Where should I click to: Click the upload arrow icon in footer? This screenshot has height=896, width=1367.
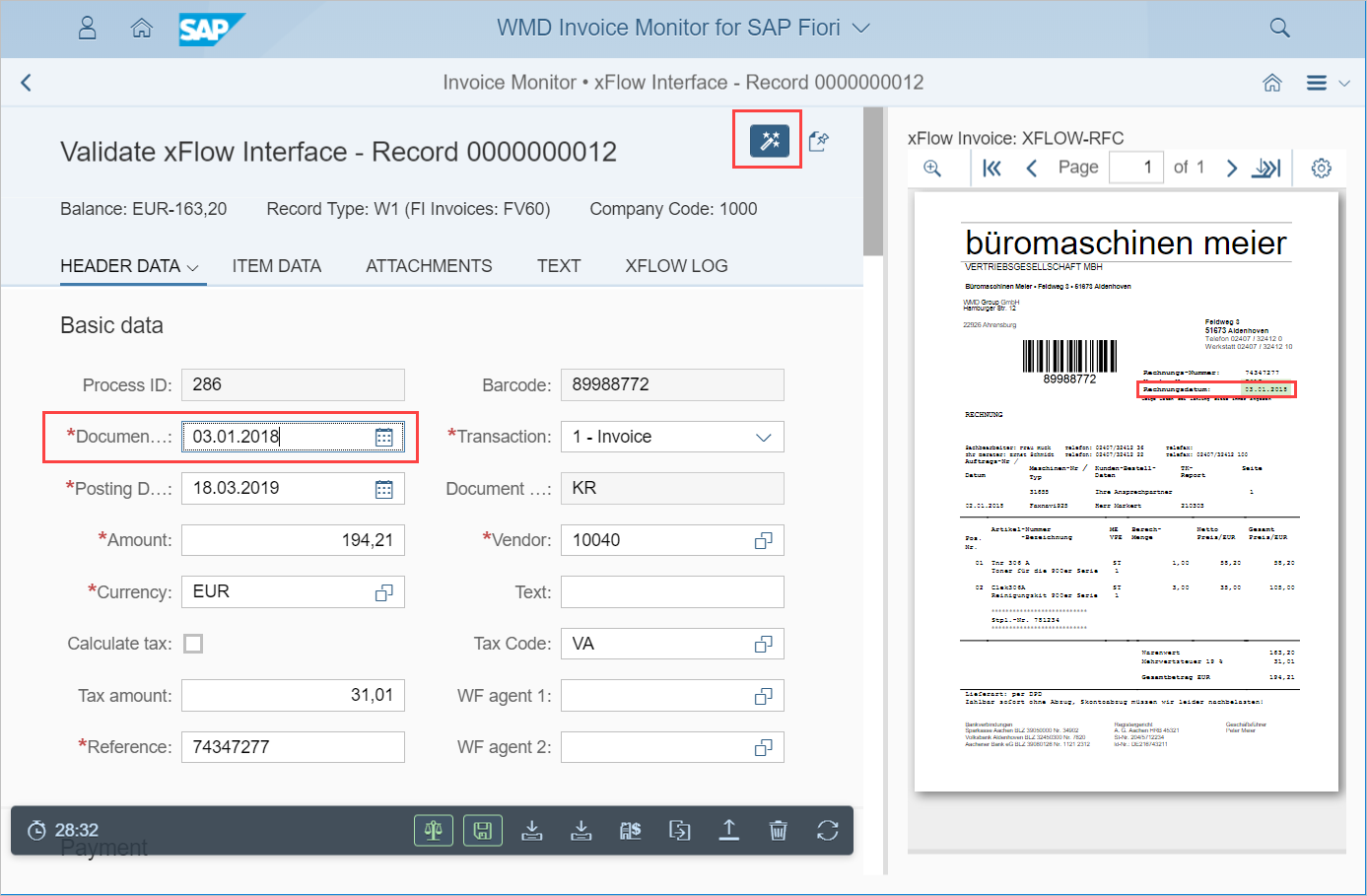click(x=728, y=831)
